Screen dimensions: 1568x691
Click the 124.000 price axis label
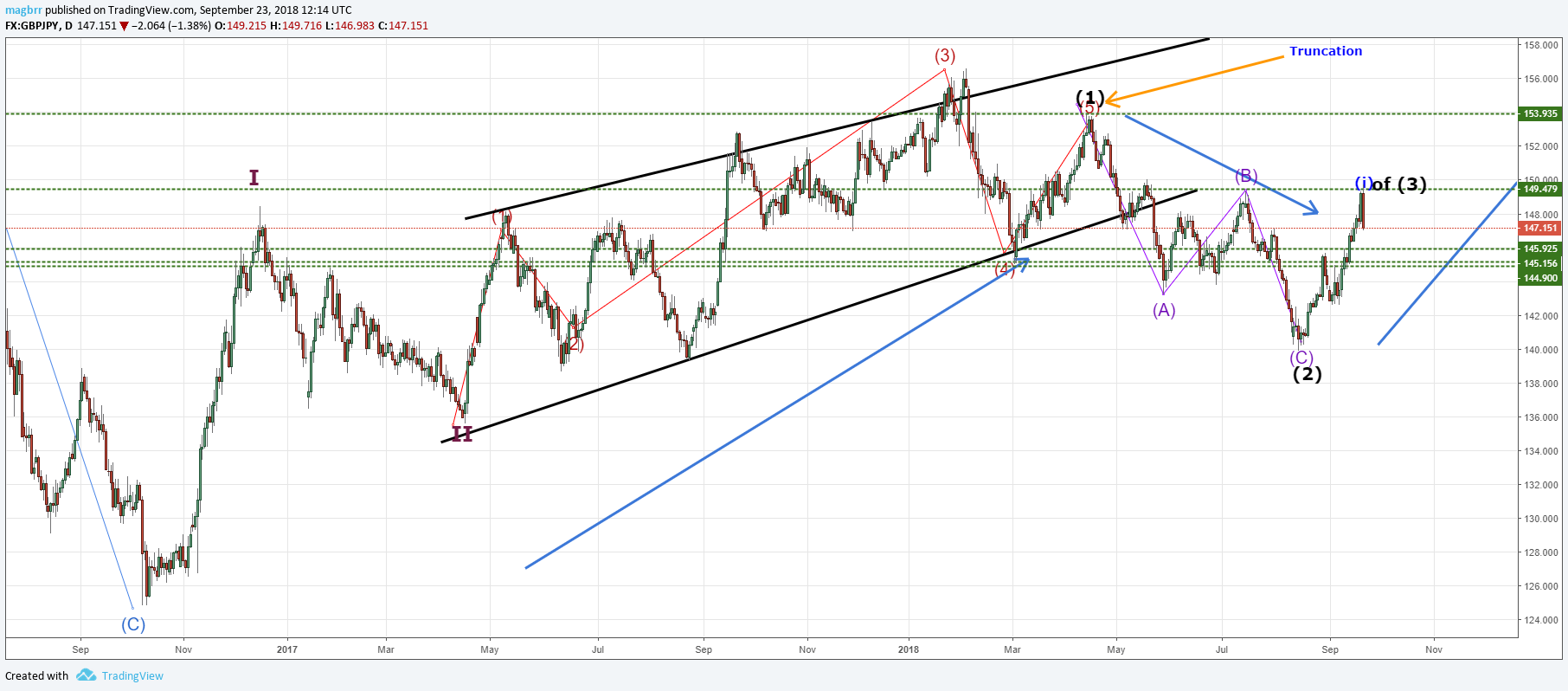coord(1541,620)
